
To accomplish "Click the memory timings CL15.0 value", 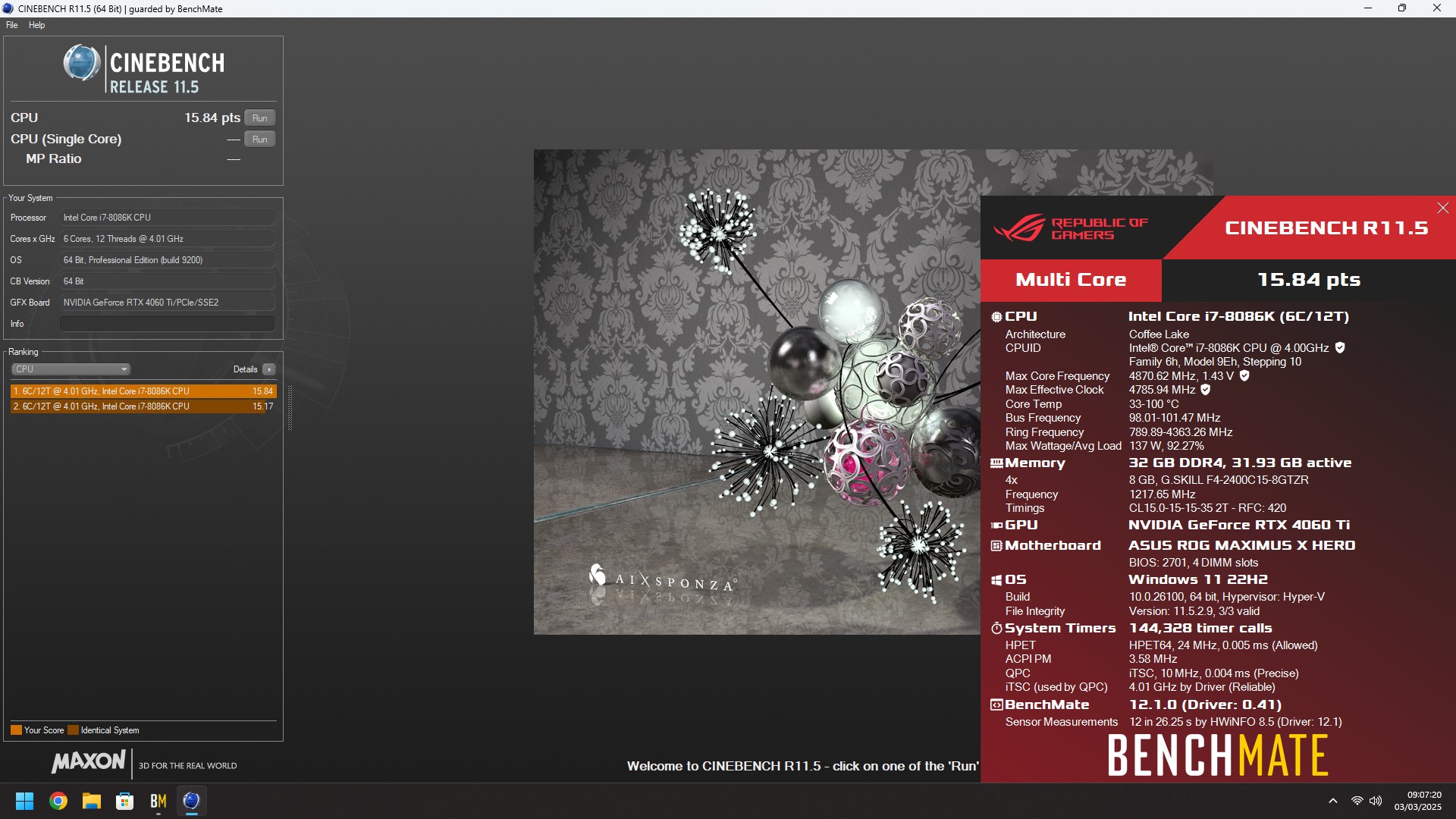I will tap(1207, 508).
